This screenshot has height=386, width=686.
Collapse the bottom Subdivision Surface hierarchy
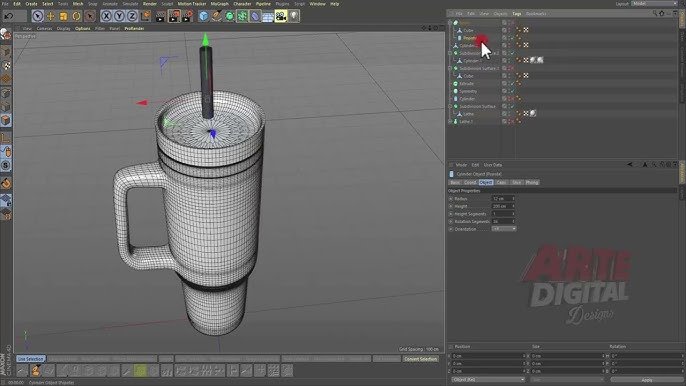click(450, 106)
